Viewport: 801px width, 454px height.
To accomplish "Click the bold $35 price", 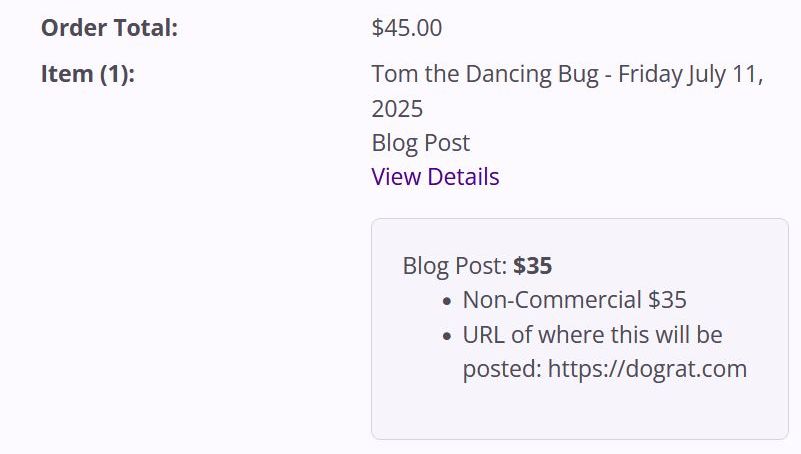I will (533, 266).
